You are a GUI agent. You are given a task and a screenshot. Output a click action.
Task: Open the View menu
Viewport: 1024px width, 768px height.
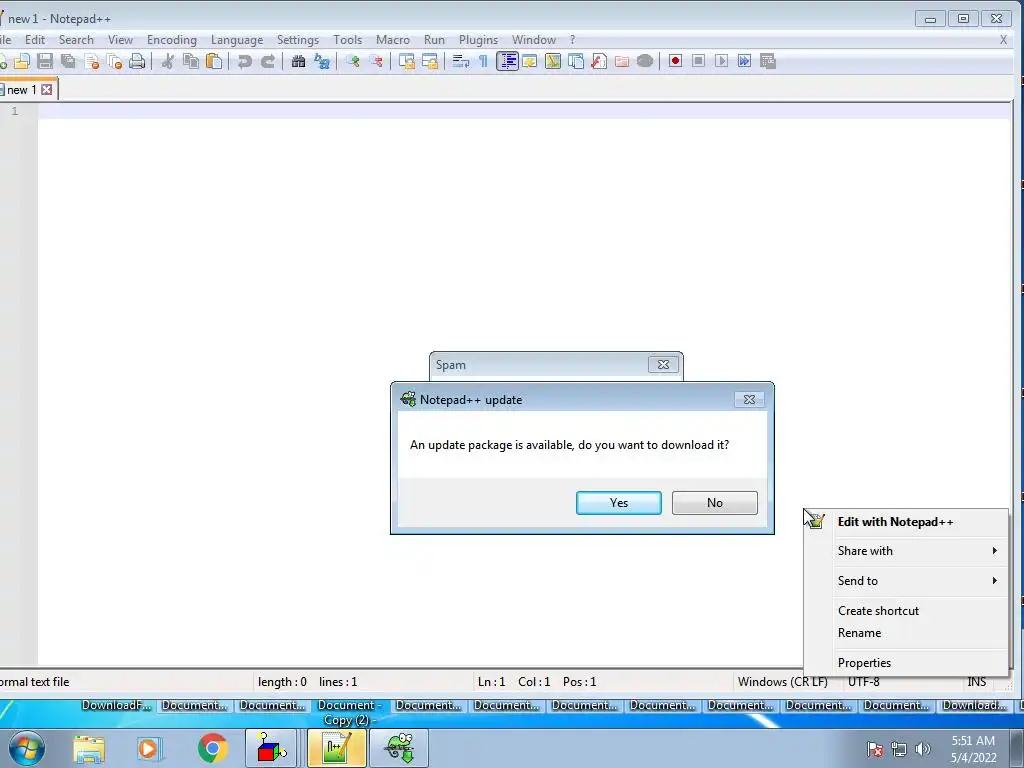click(120, 40)
